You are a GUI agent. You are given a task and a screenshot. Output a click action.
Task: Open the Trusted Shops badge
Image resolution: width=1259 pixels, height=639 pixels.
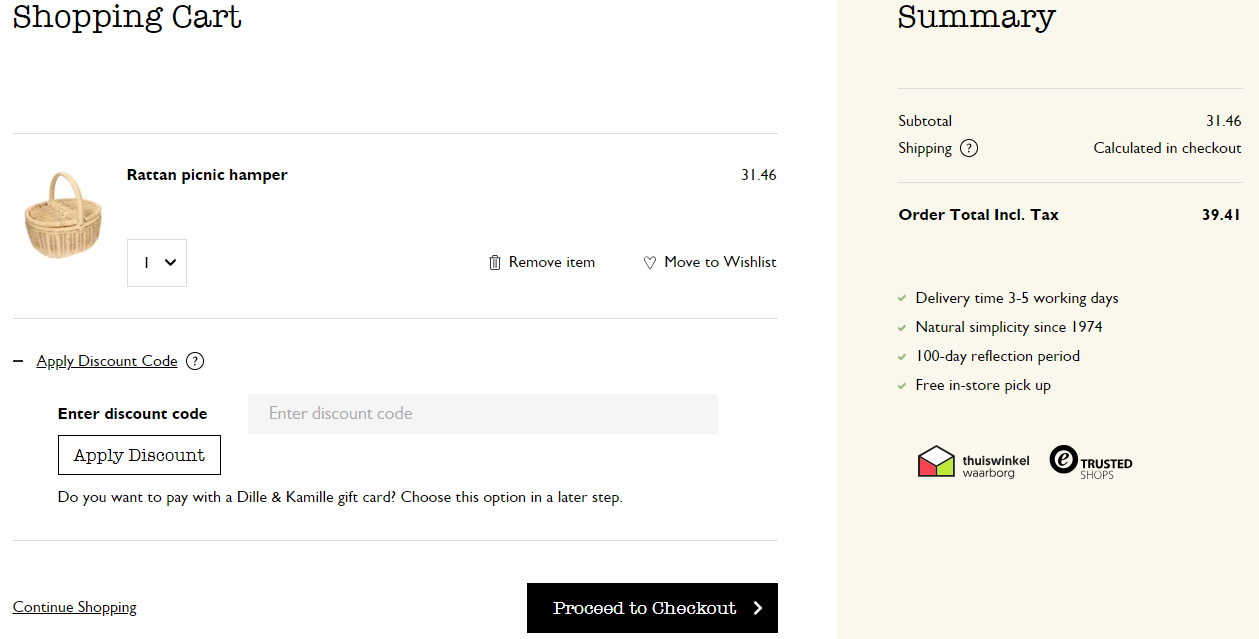[x=1091, y=461]
